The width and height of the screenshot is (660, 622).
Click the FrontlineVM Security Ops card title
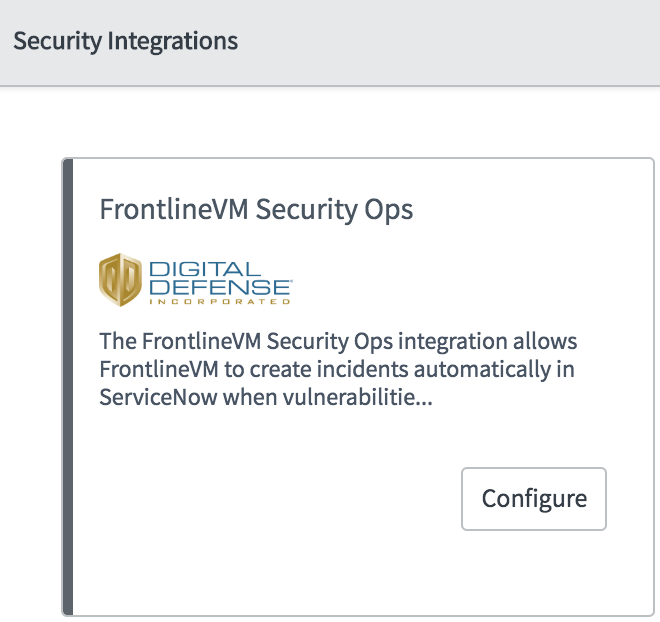(256, 210)
